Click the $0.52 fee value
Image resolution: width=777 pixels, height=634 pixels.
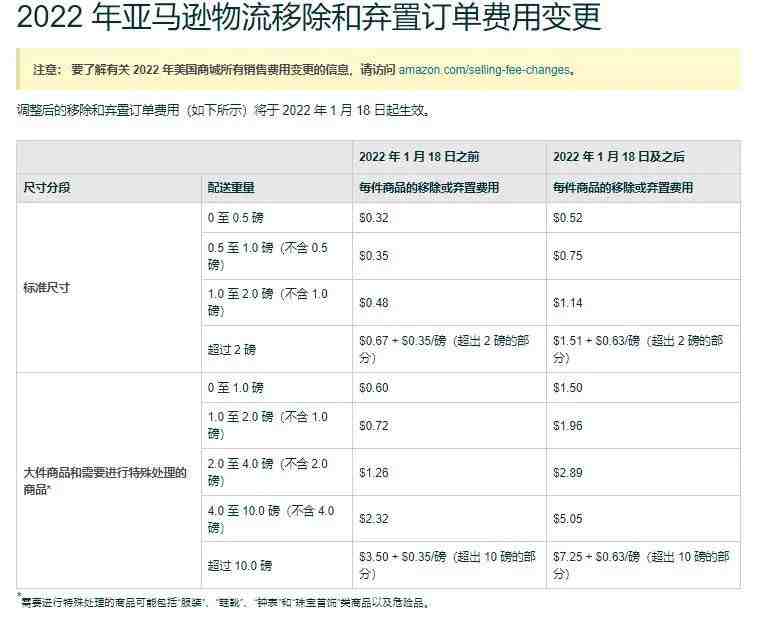tap(568, 218)
